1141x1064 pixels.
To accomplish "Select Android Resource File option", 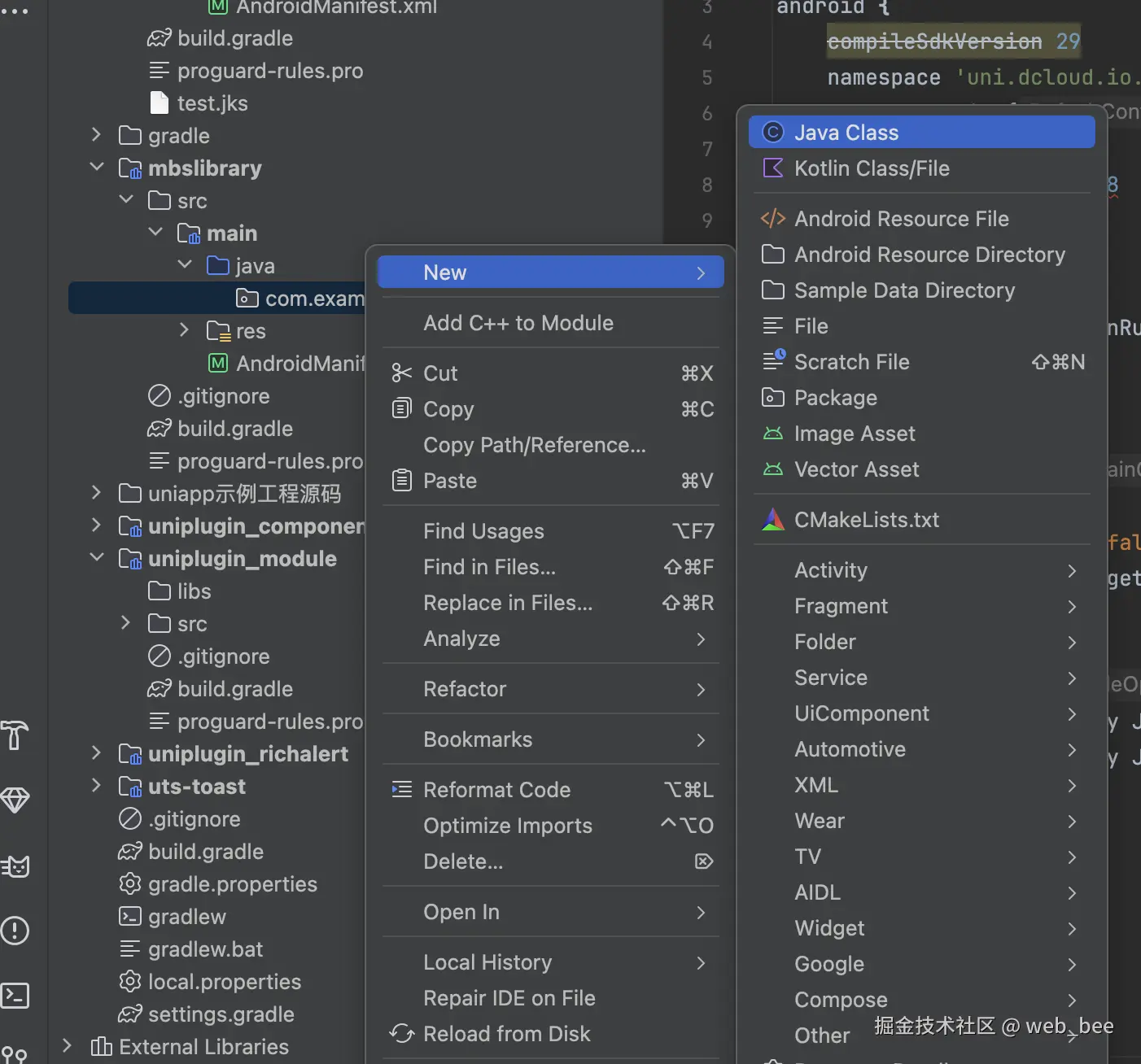I will (x=901, y=219).
